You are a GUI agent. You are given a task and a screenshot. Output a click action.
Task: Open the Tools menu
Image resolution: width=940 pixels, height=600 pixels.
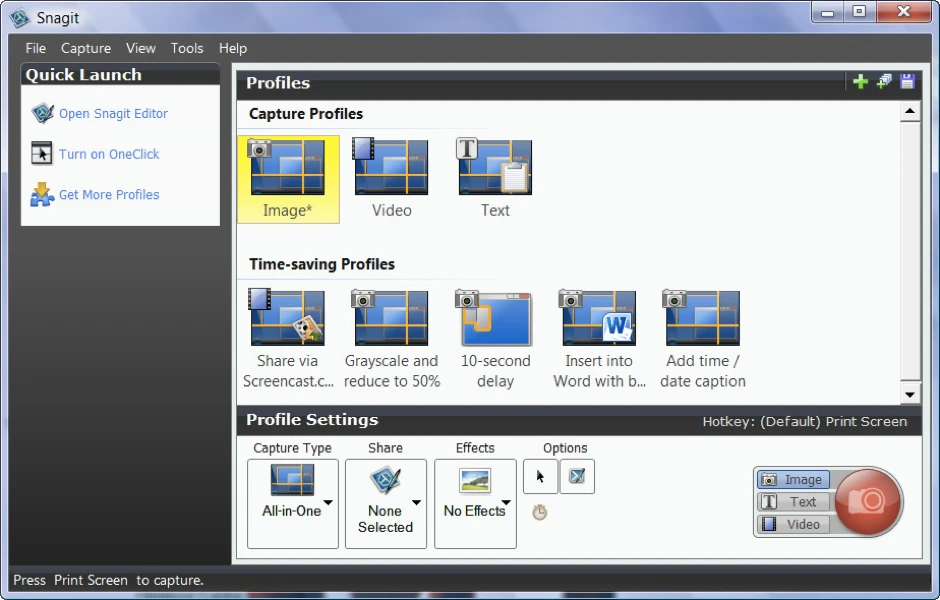187,48
